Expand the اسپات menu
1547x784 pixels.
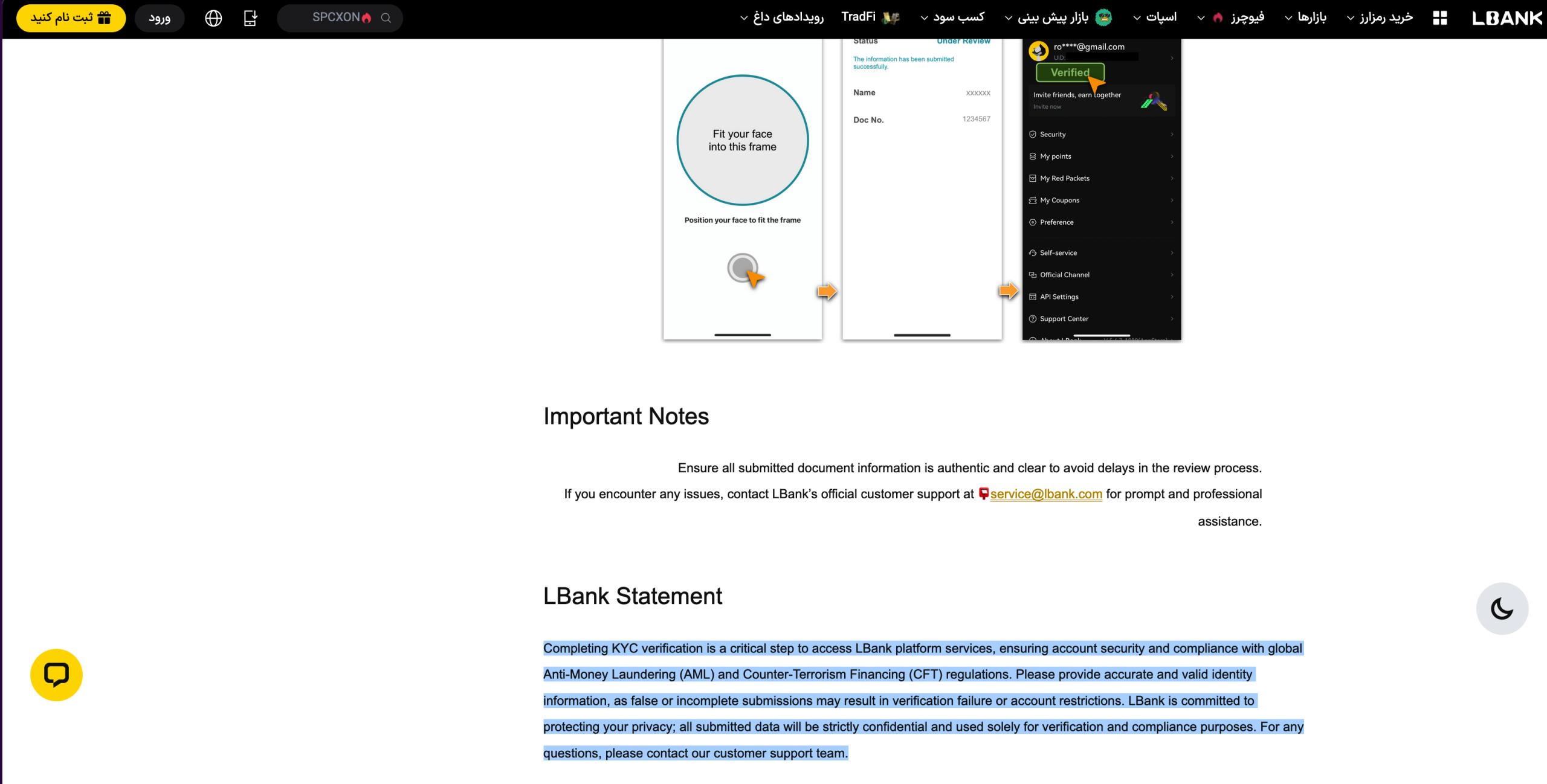point(1155,18)
